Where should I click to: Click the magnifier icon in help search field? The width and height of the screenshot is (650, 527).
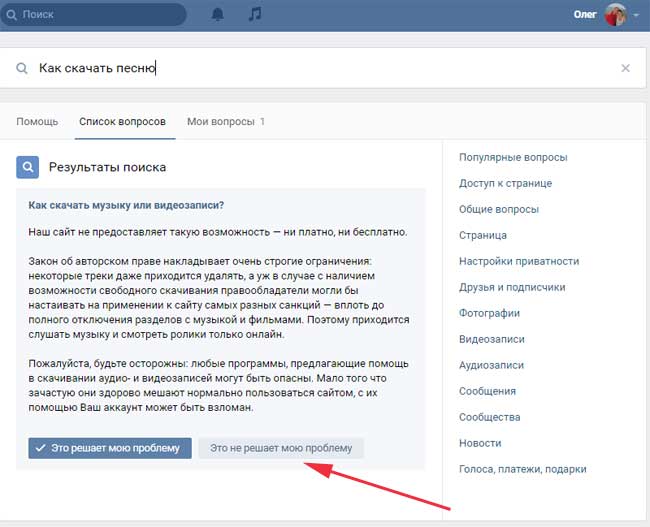pyautogui.click(x=22, y=68)
